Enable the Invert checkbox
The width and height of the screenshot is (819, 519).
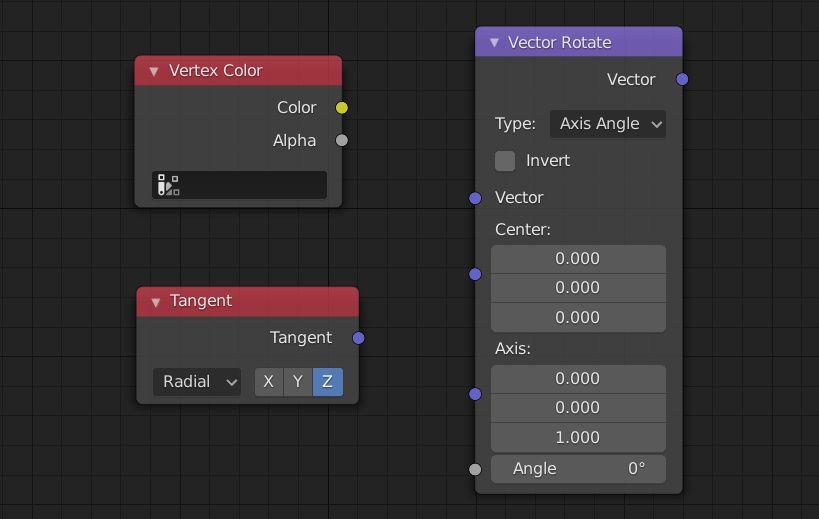click(506, 161)
